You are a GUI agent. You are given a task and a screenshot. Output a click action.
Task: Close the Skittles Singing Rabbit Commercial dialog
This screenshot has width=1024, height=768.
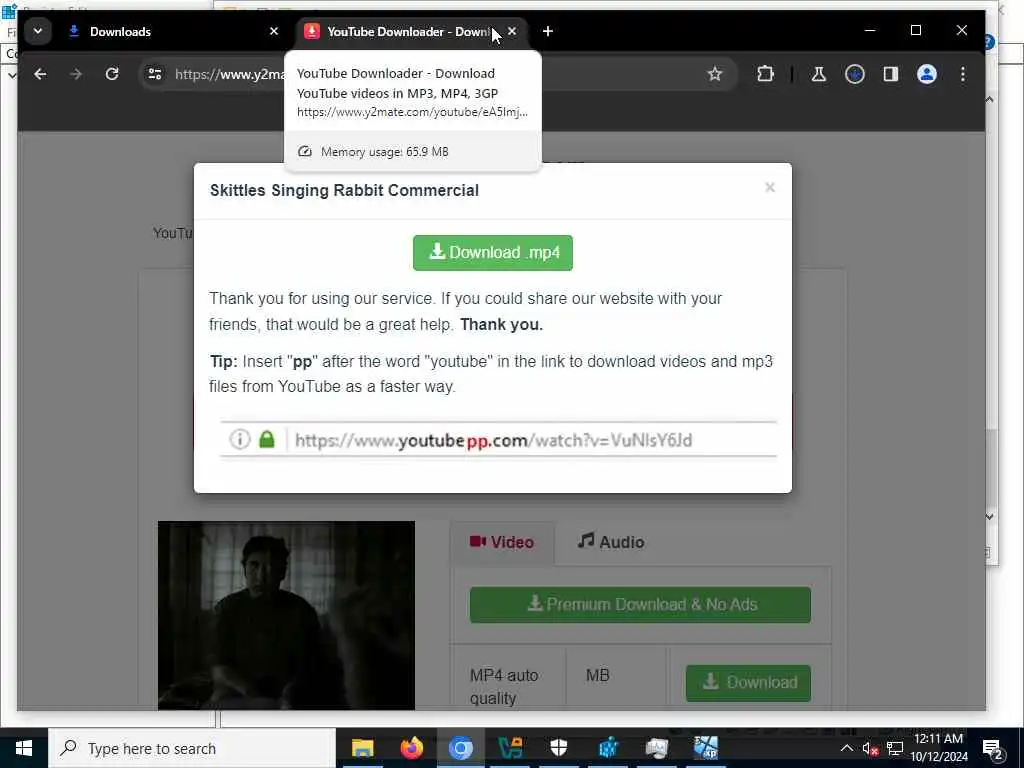point(770,188)
